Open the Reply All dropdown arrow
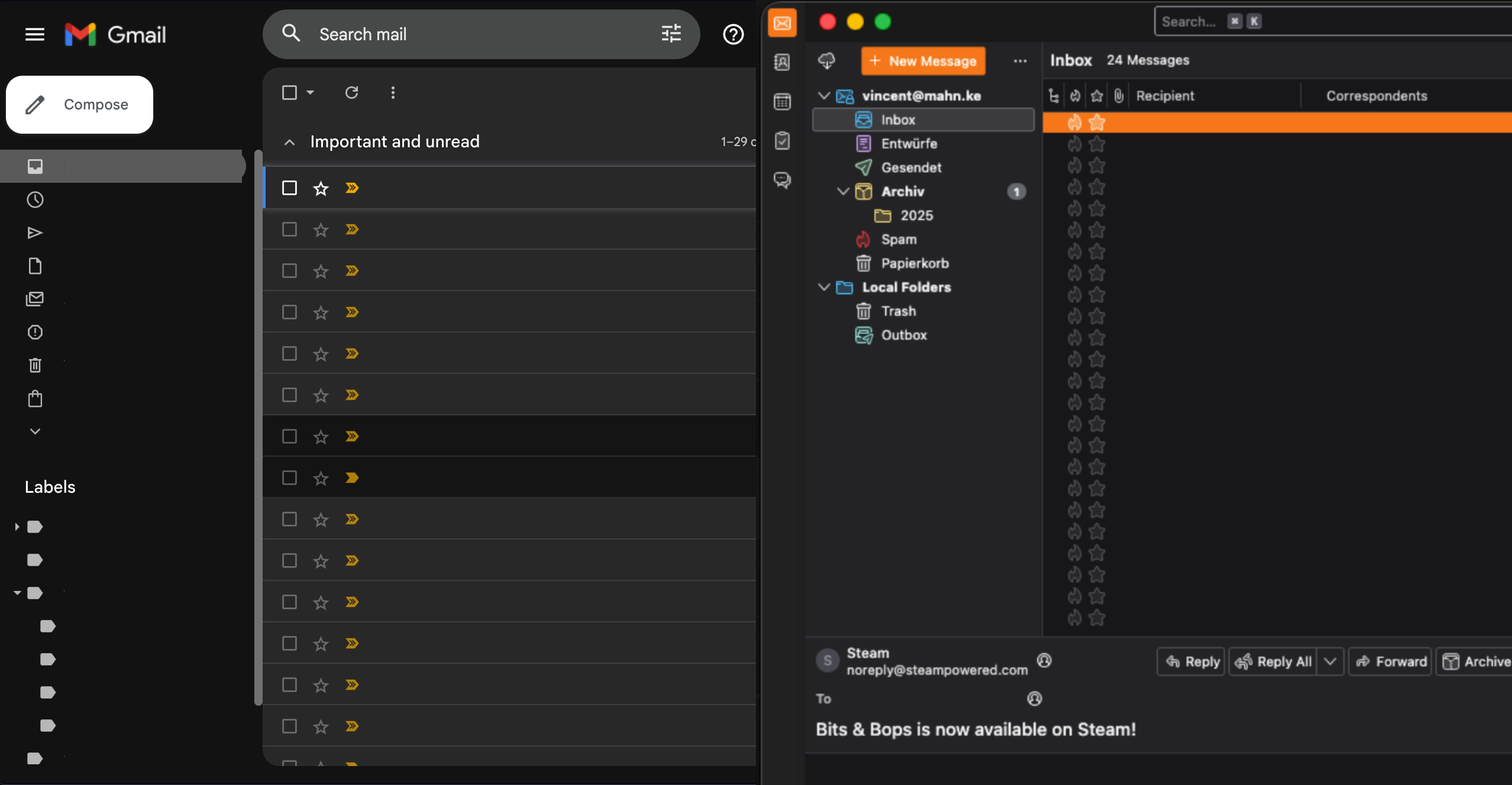This screenshot has width=1512, height=785. tap(1330, 661)
